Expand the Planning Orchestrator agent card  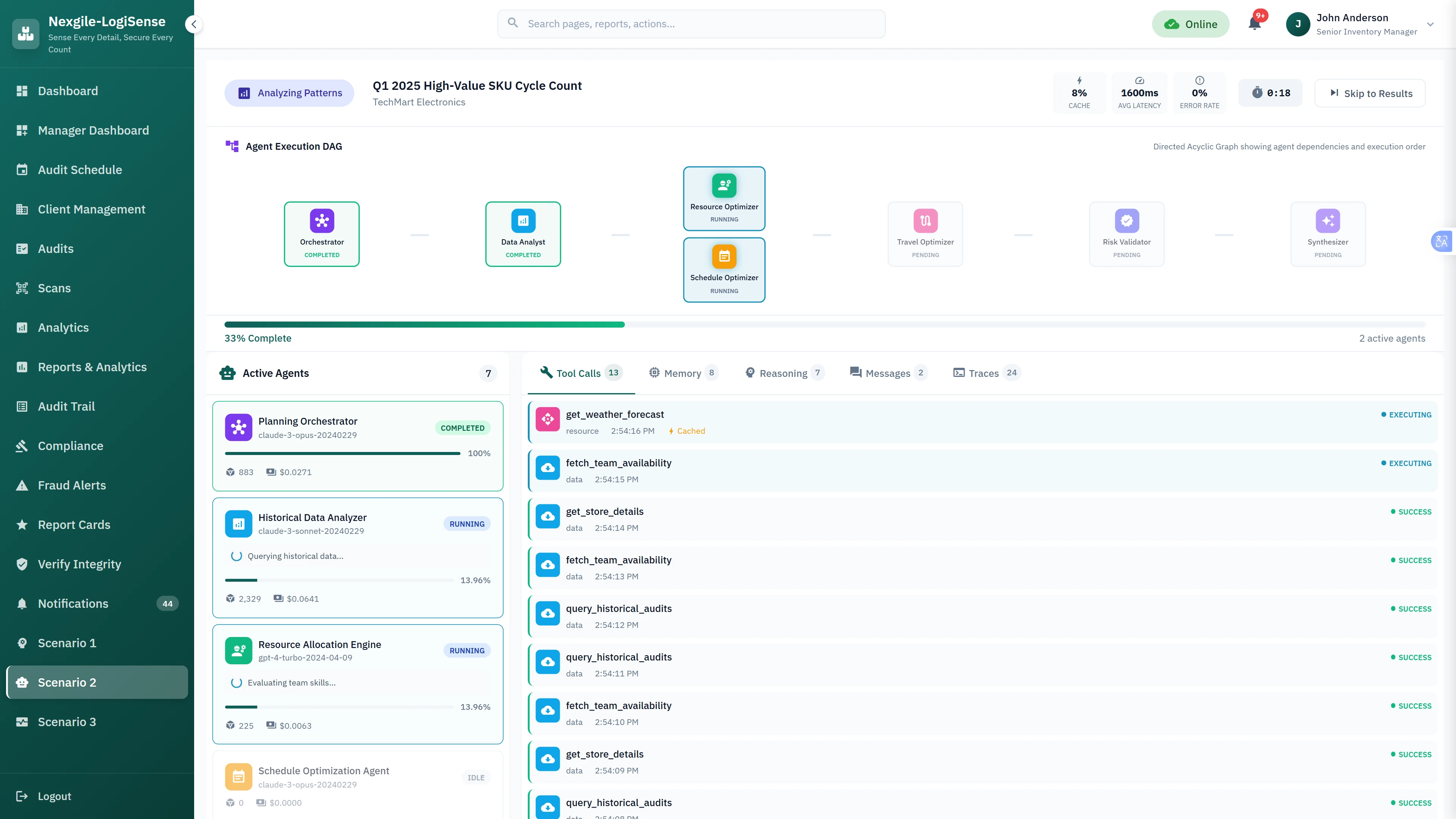point(357,446)
